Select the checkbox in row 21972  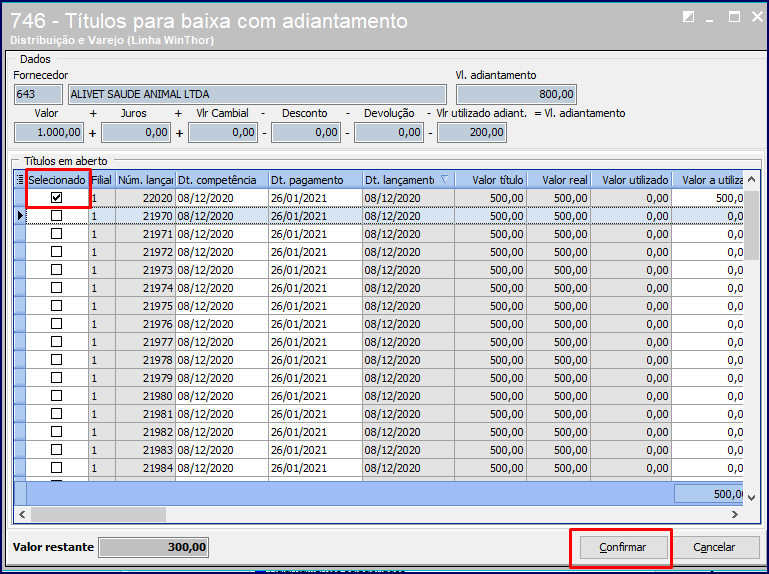pos(56,252)
